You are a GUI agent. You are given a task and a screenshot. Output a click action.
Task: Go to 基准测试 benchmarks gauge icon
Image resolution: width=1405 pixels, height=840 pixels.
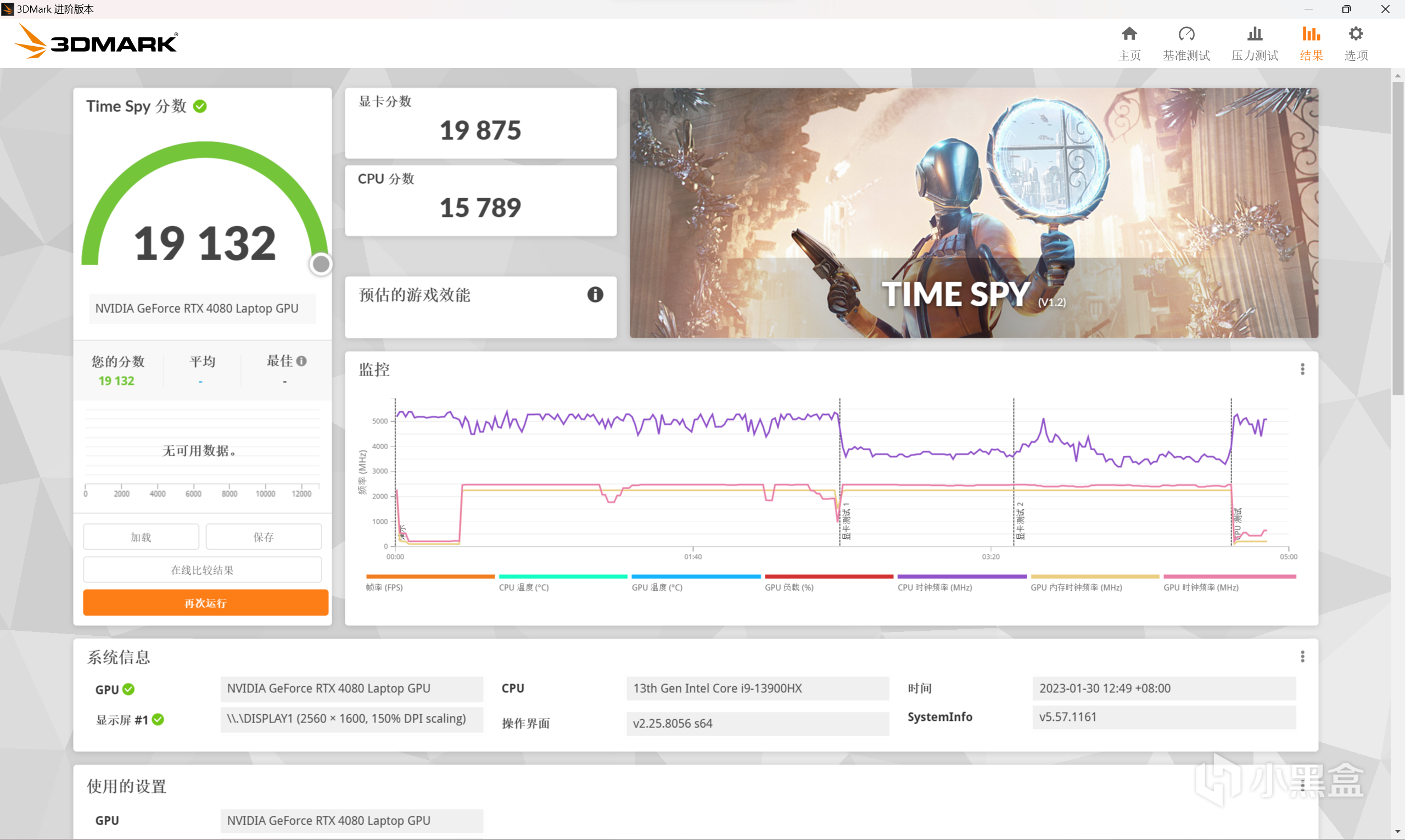[1186, 35]
